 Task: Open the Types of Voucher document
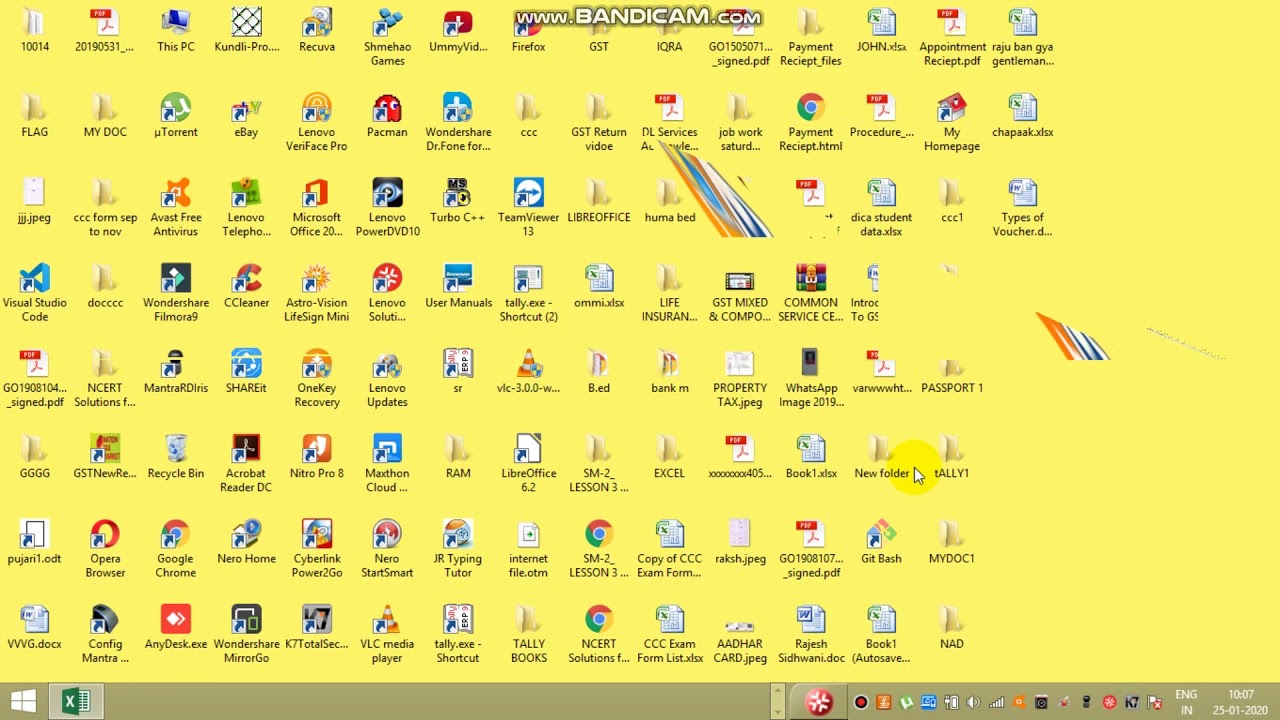pyautogui.click(x=1022, y=208)
